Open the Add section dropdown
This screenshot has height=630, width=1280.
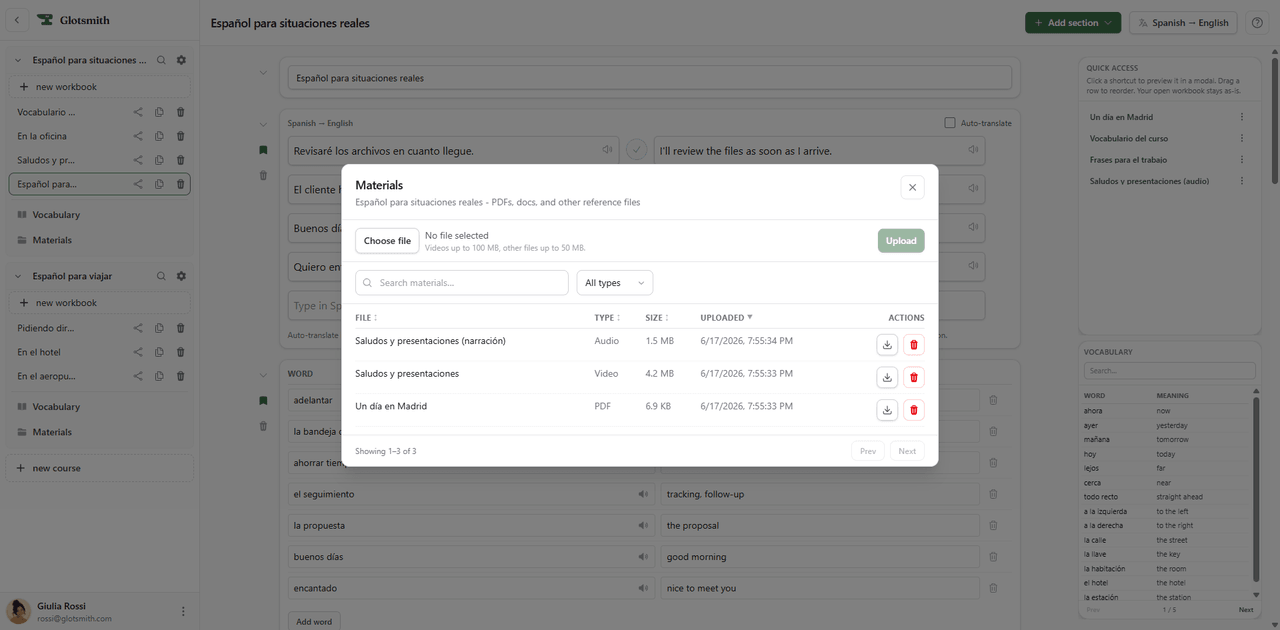click(x=1073, y=23)
